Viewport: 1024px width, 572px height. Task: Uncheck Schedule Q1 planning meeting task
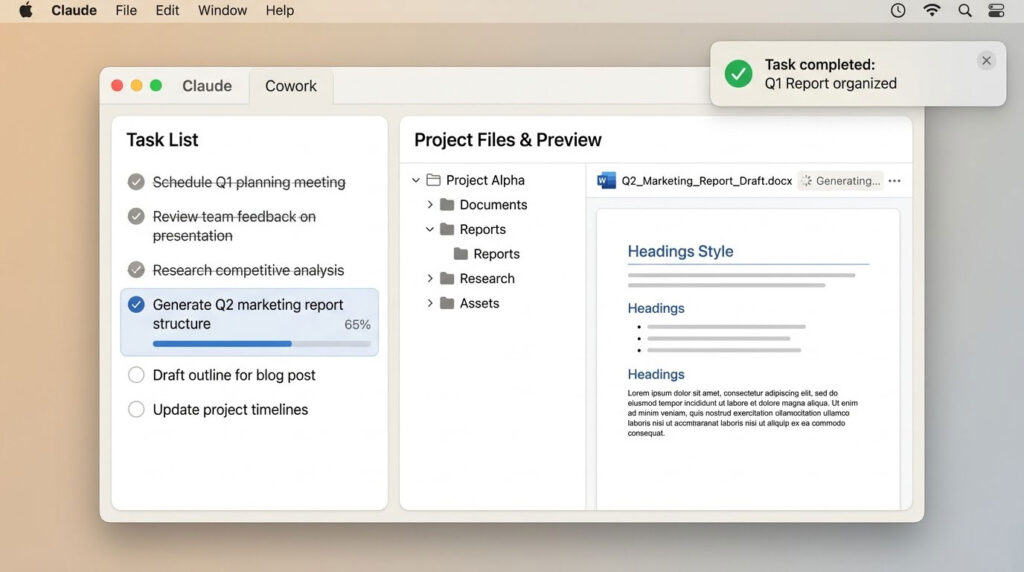pos(136,182)
